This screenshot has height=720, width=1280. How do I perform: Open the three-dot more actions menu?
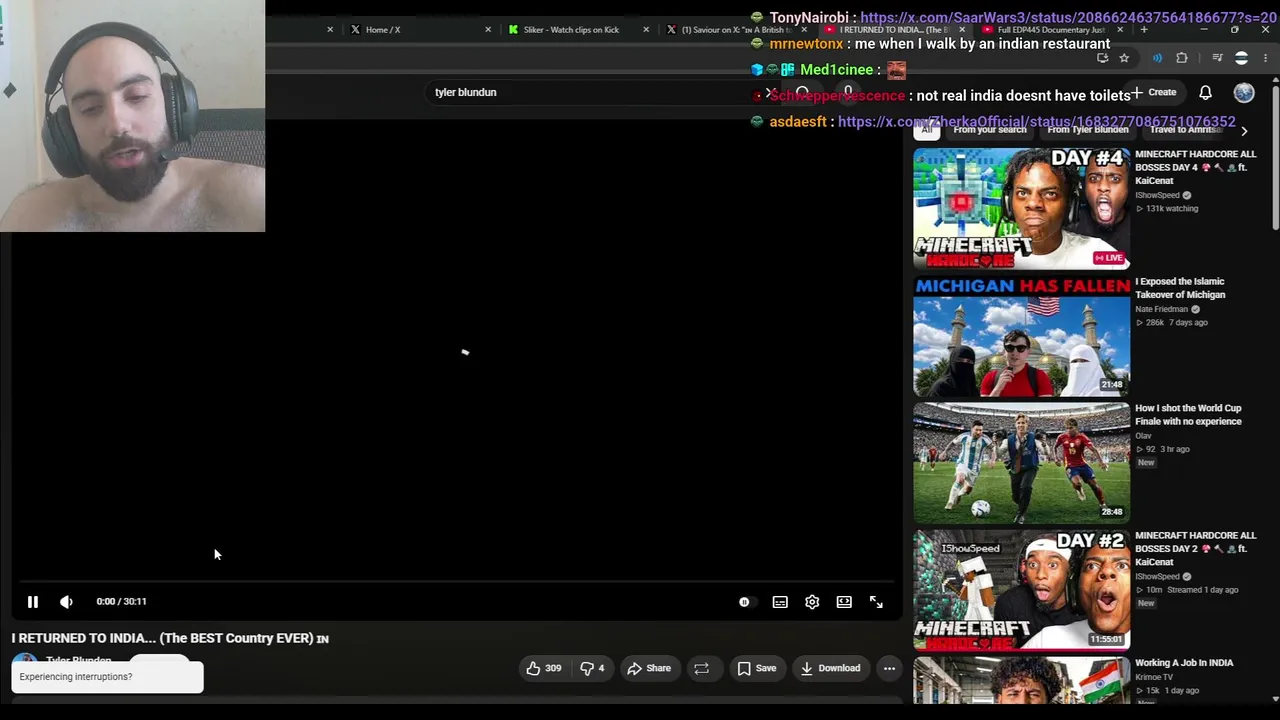[889, 668]
